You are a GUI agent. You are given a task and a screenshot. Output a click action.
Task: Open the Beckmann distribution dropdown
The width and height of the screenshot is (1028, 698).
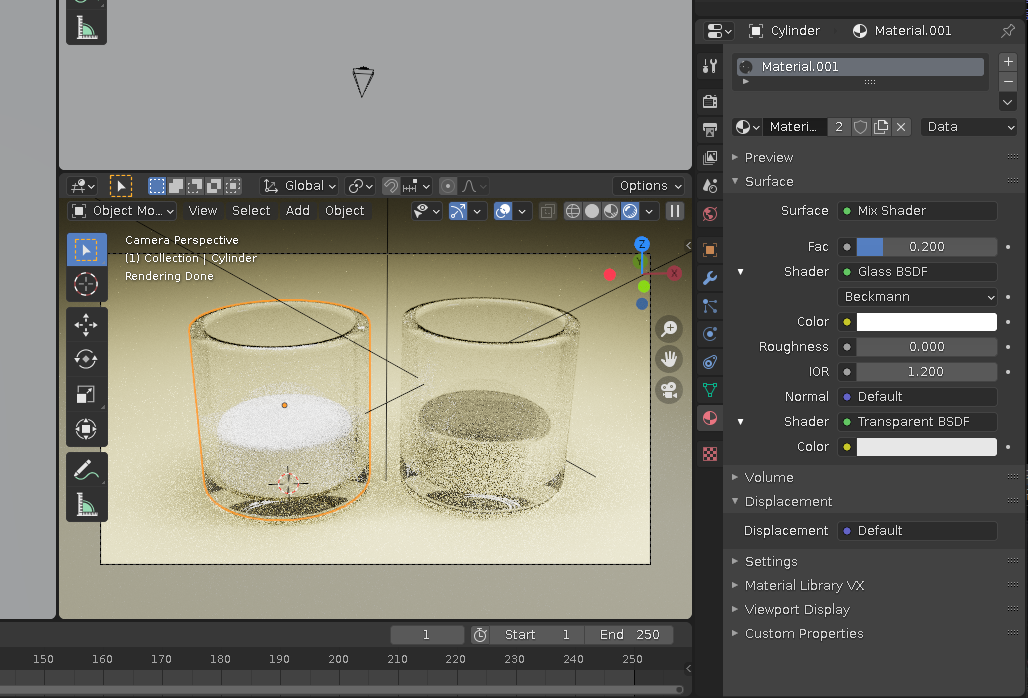[918, 297]
